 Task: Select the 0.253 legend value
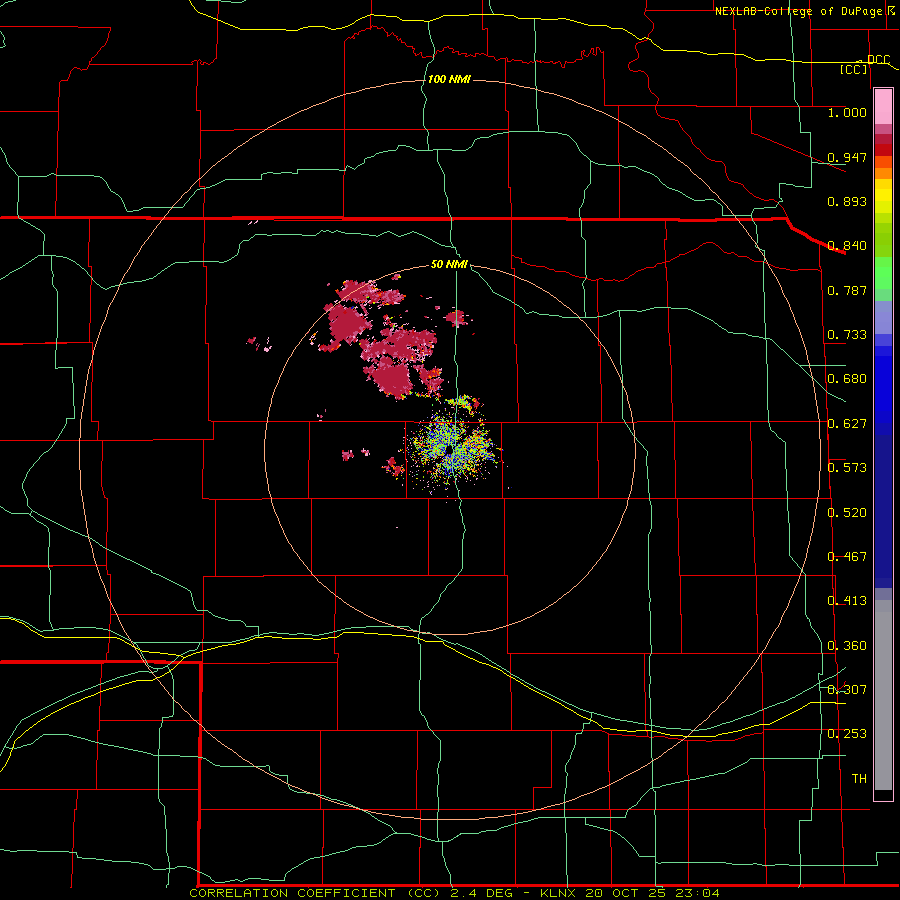click(x=847, y=734)
